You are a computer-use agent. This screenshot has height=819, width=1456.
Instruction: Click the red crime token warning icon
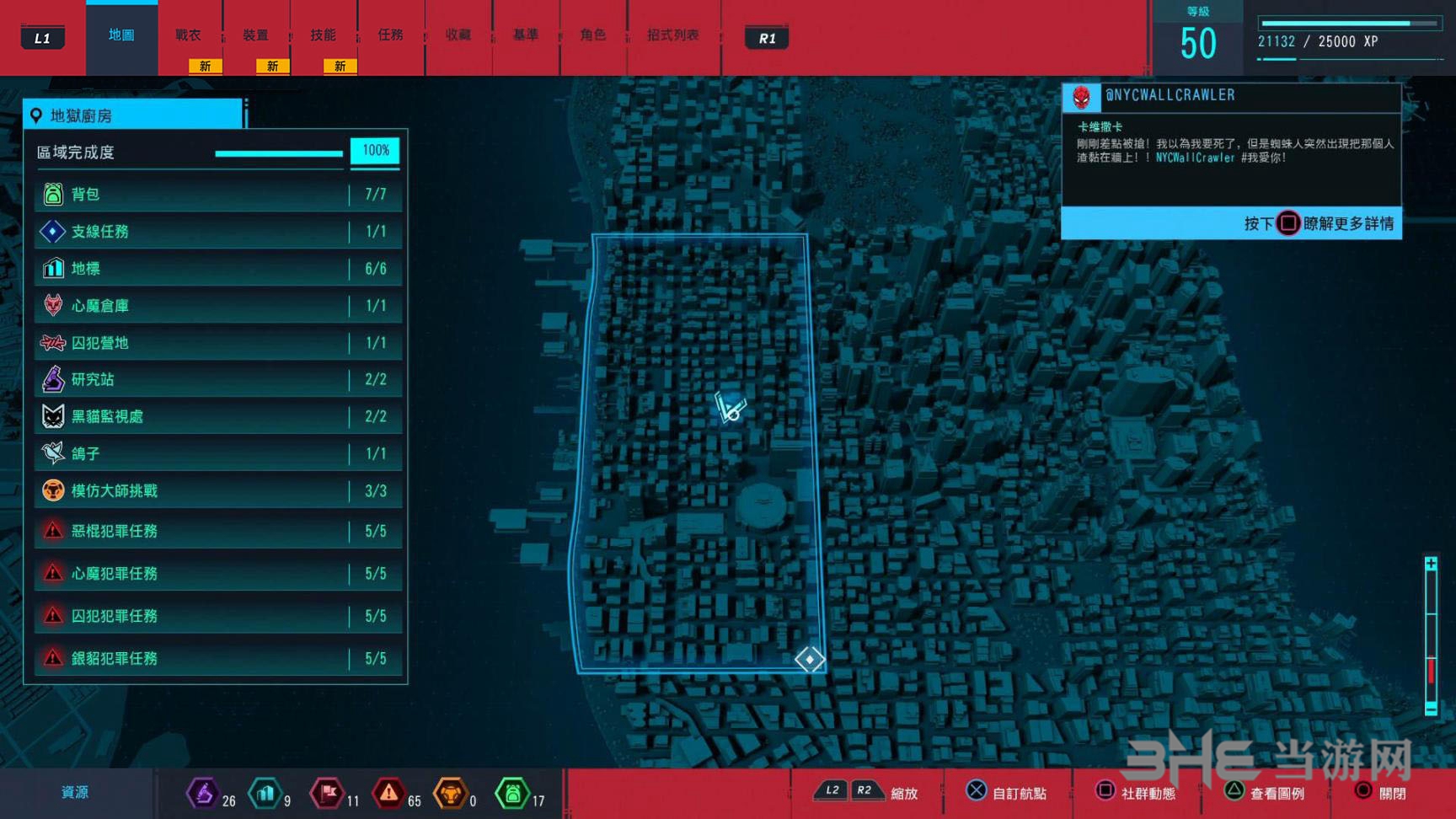click(388, 793)
